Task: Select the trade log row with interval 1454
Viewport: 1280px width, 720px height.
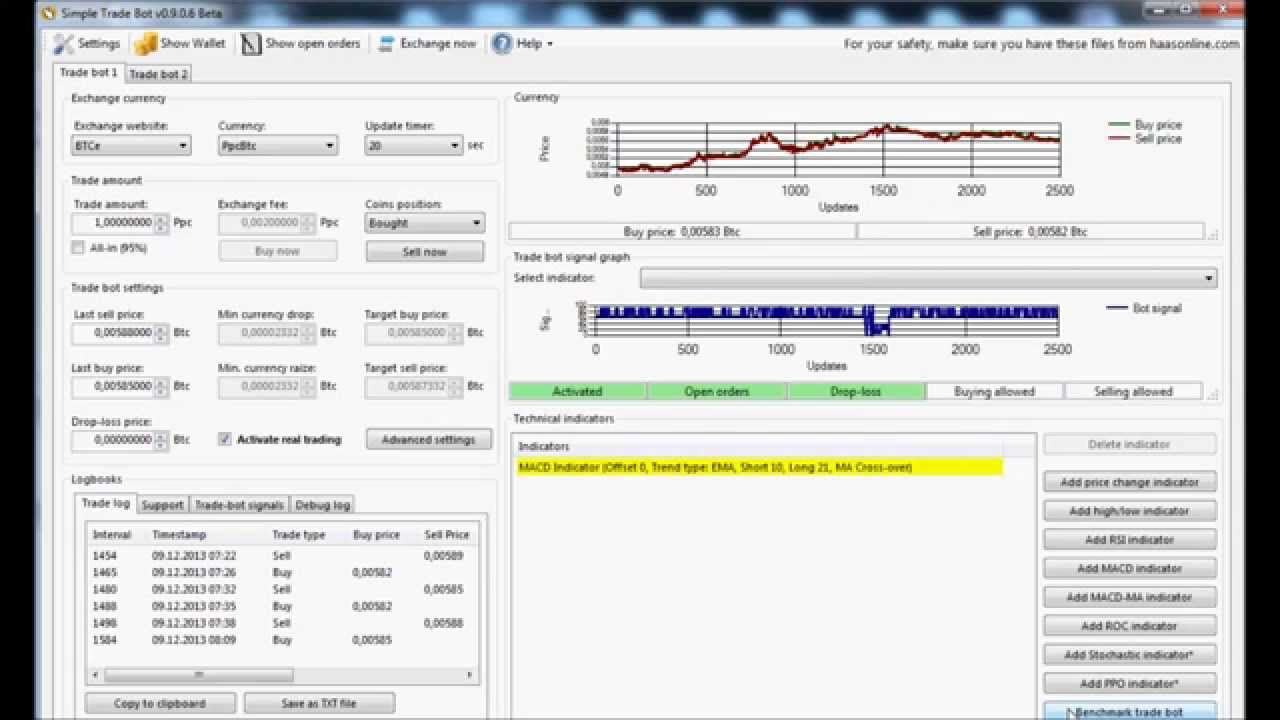Action: coord(282,555)
